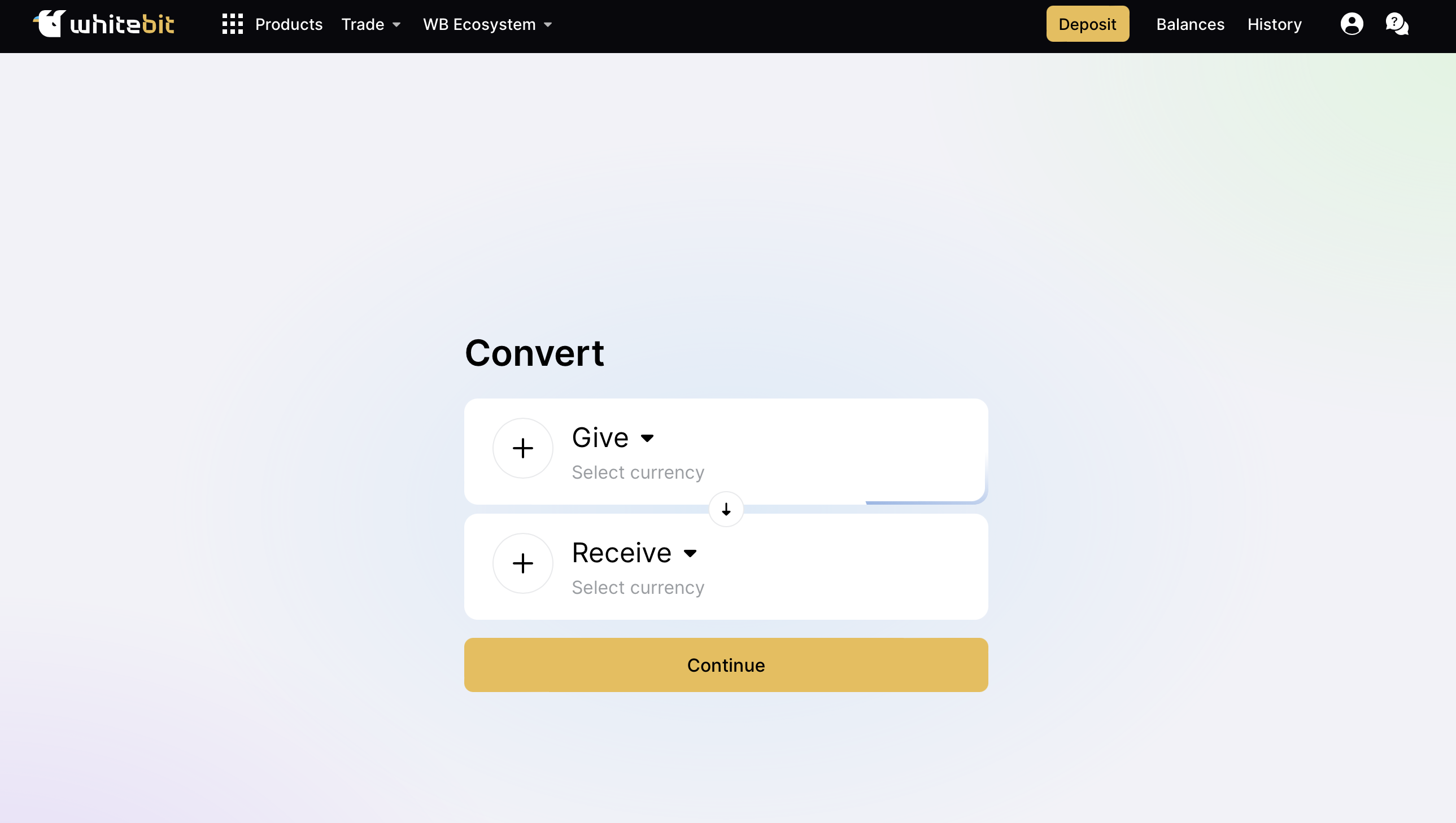The height and width of the screenshot is (823, 1456).
Task: Click the user account profile icon
Action: pyautogui.click(x=1352, y=24)
